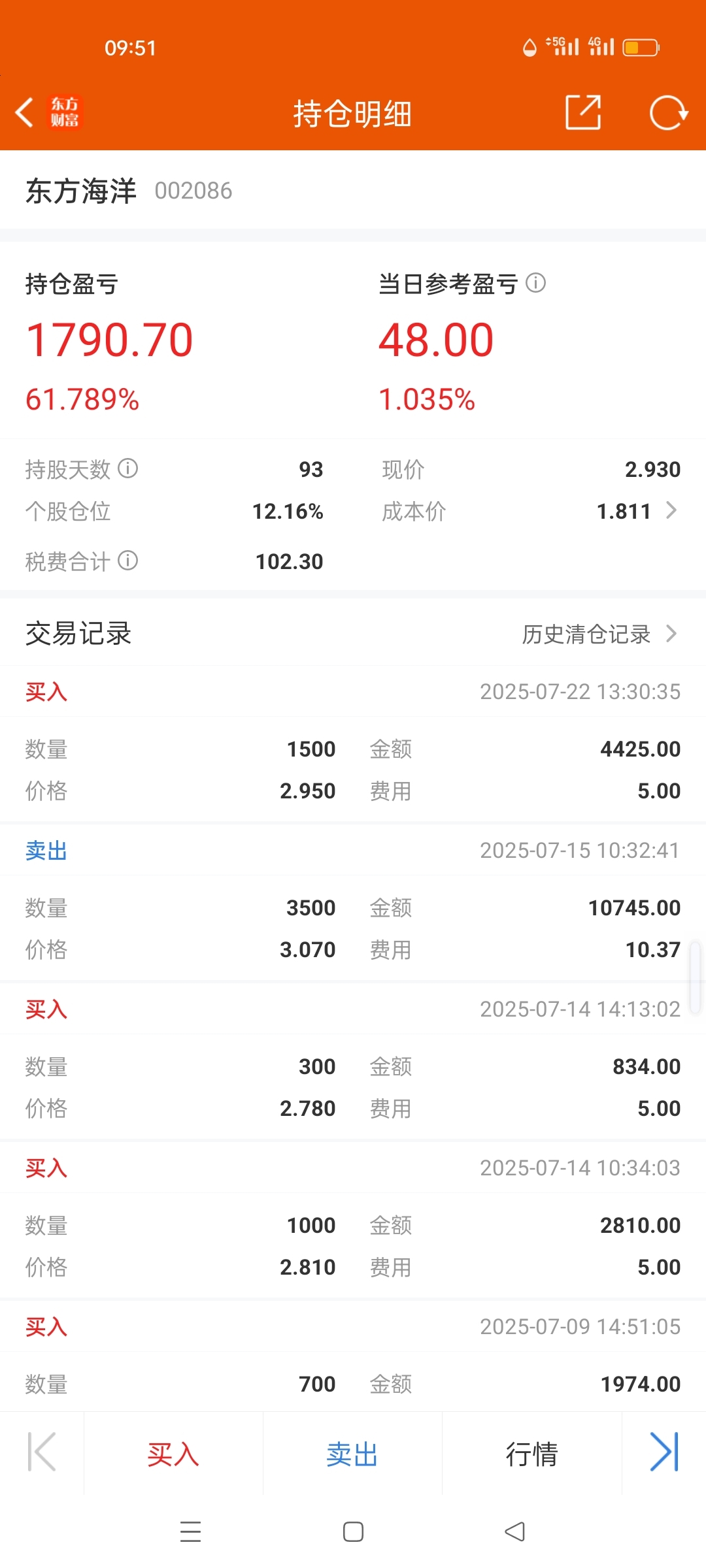Select the 2025-07-22 买入 trade record
The width and height of the screenshot is (706, 1568).
pyautogui.click(x=353, y=743)
